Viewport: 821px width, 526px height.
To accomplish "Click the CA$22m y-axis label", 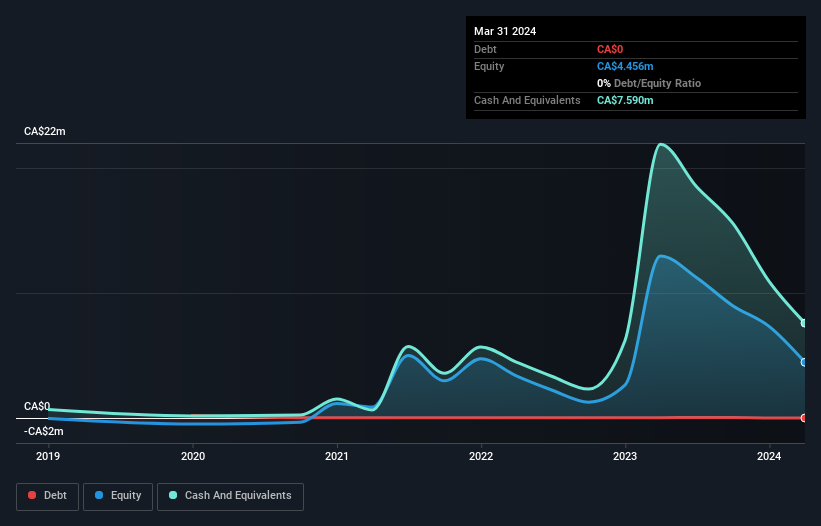I will 45,131.
